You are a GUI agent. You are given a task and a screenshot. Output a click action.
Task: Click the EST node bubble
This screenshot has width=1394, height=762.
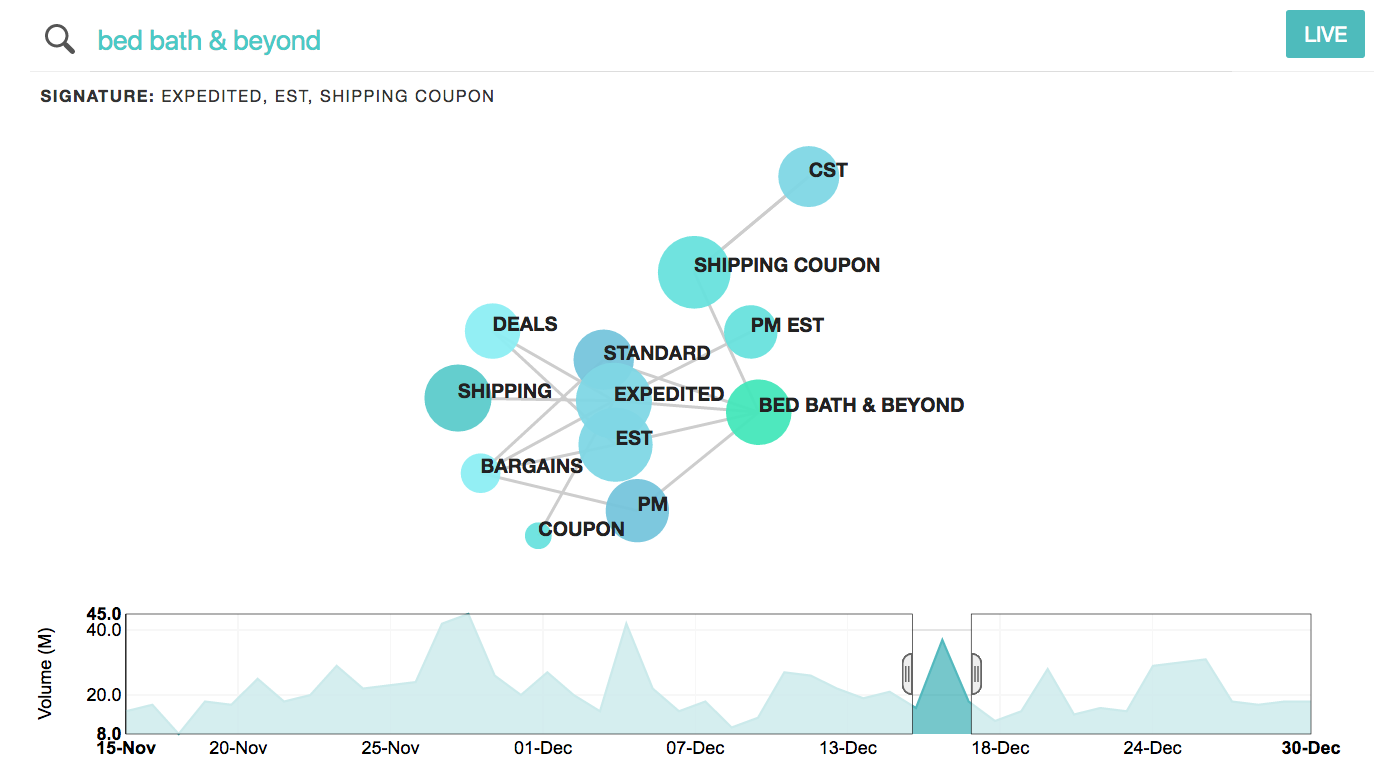pos(616,447)
